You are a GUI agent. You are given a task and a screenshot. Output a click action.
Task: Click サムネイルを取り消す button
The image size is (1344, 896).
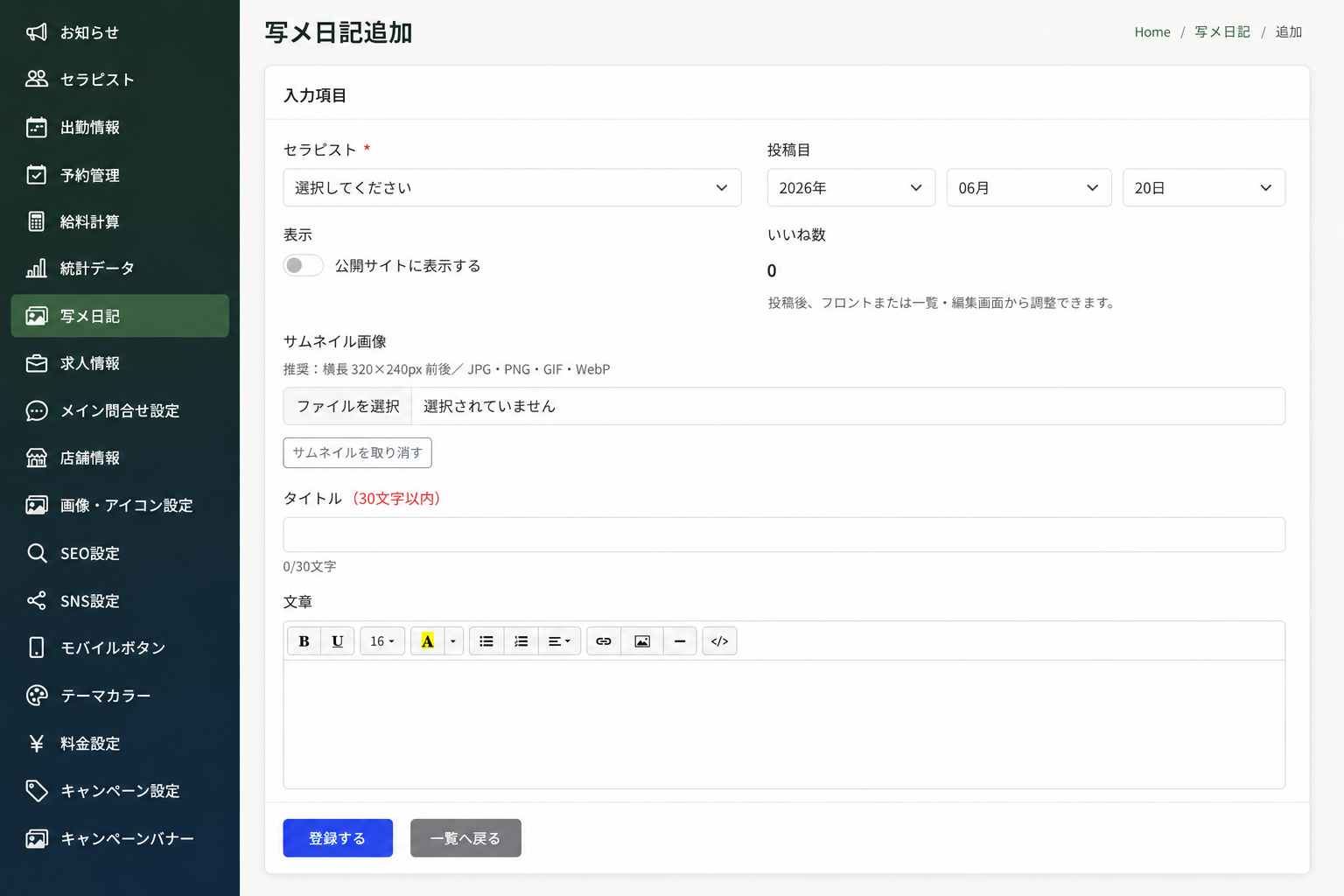(x=358, y=452)
